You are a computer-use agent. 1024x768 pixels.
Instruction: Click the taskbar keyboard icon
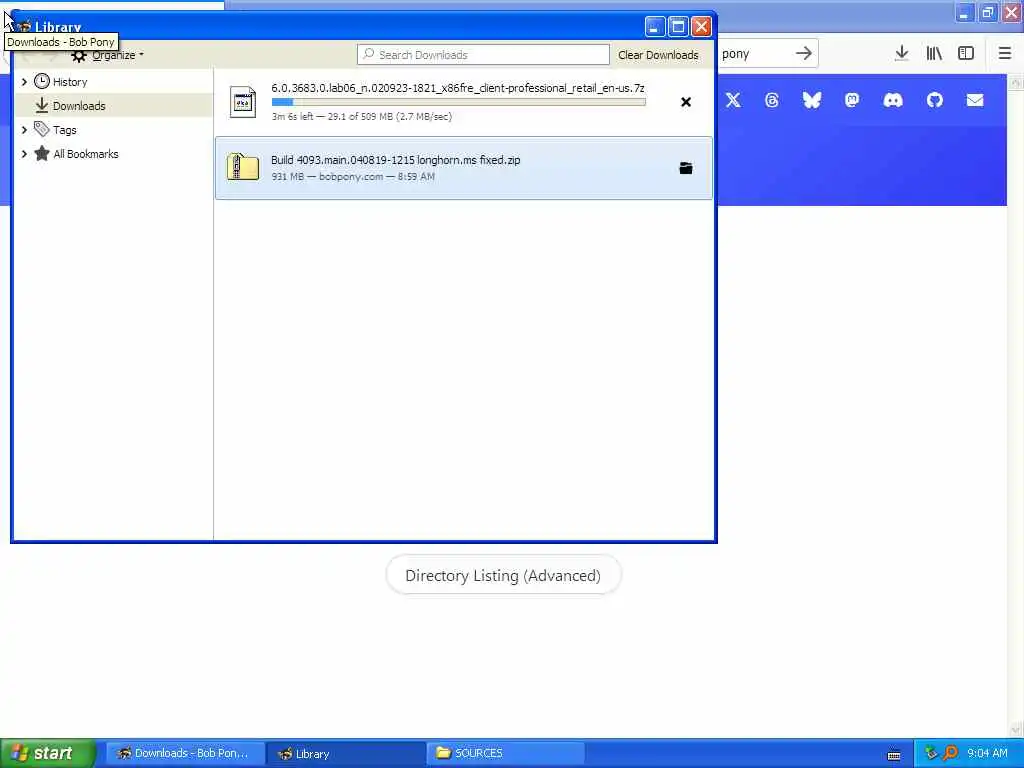click(x=894, y=755)
